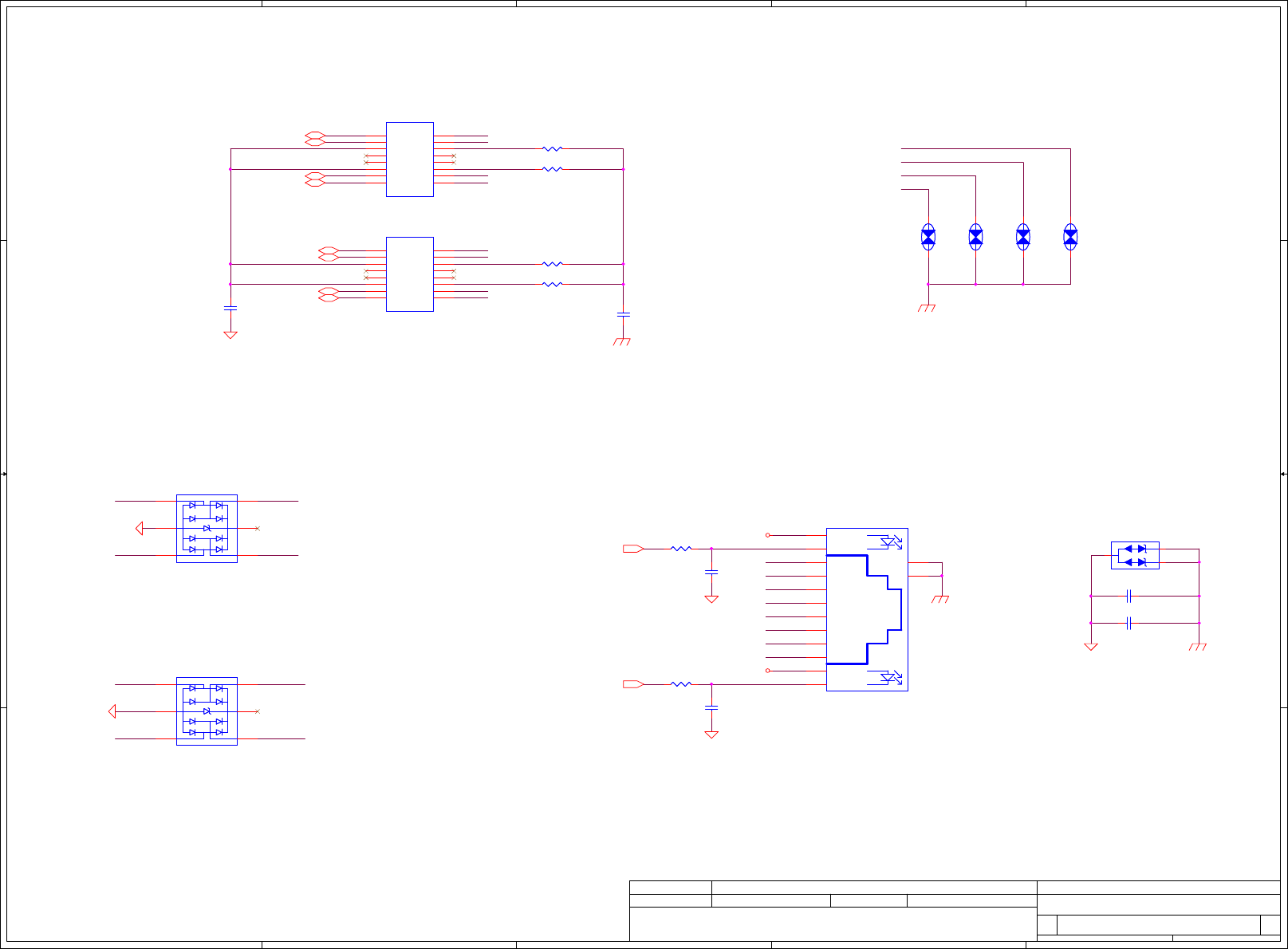Click the upper LED symbol in the connector
The height and width of the screenshot is (949, 1288).
pos(890,542)
